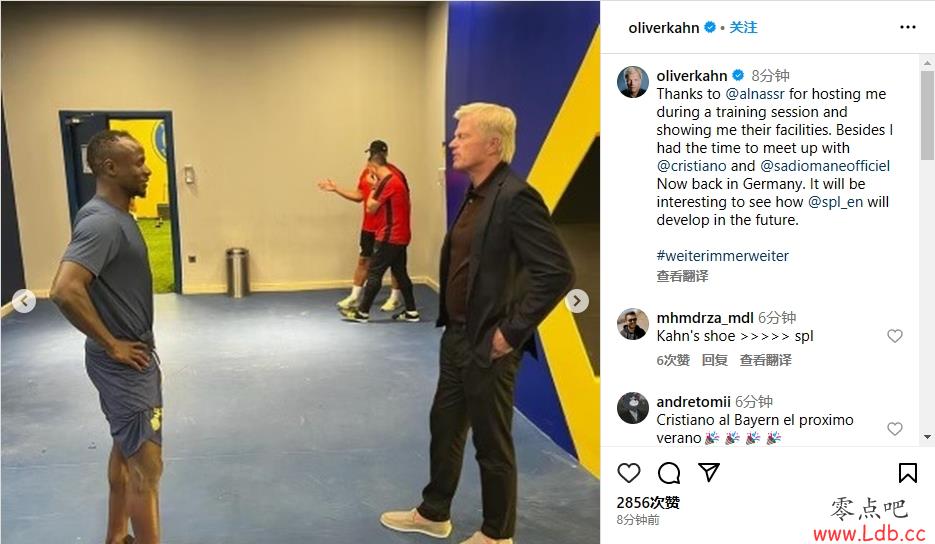Open the three-dot more options menu
The image size is (935, 544).
click(908, 27)
